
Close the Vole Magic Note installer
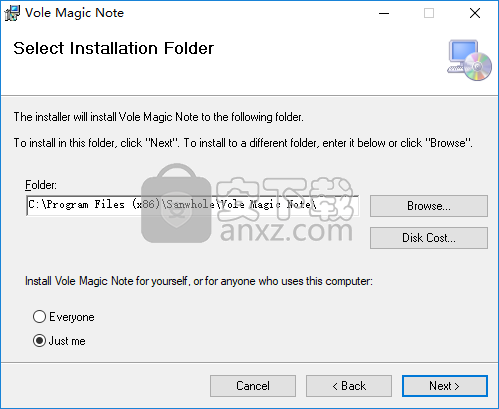[x=475, y=13]
